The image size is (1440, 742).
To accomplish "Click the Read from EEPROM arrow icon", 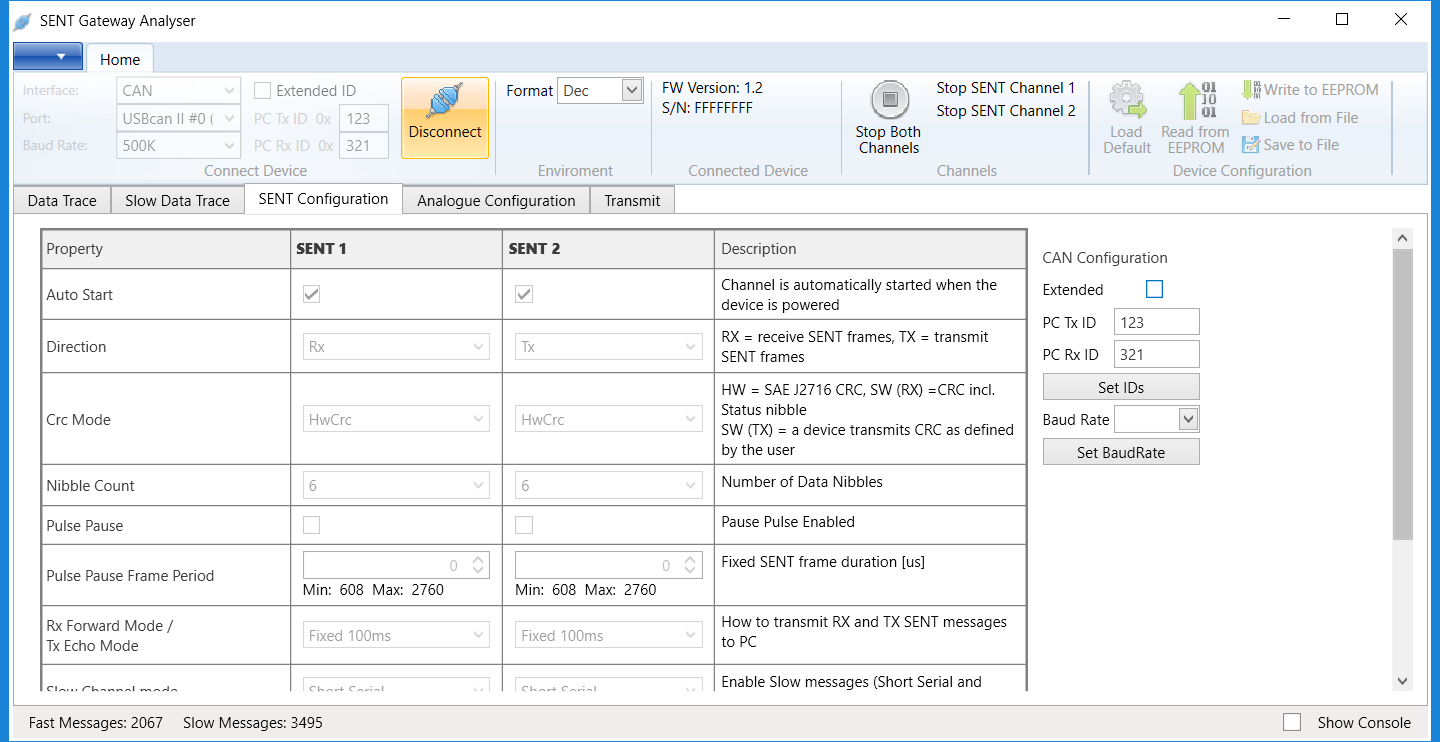I will (1194, 103).
